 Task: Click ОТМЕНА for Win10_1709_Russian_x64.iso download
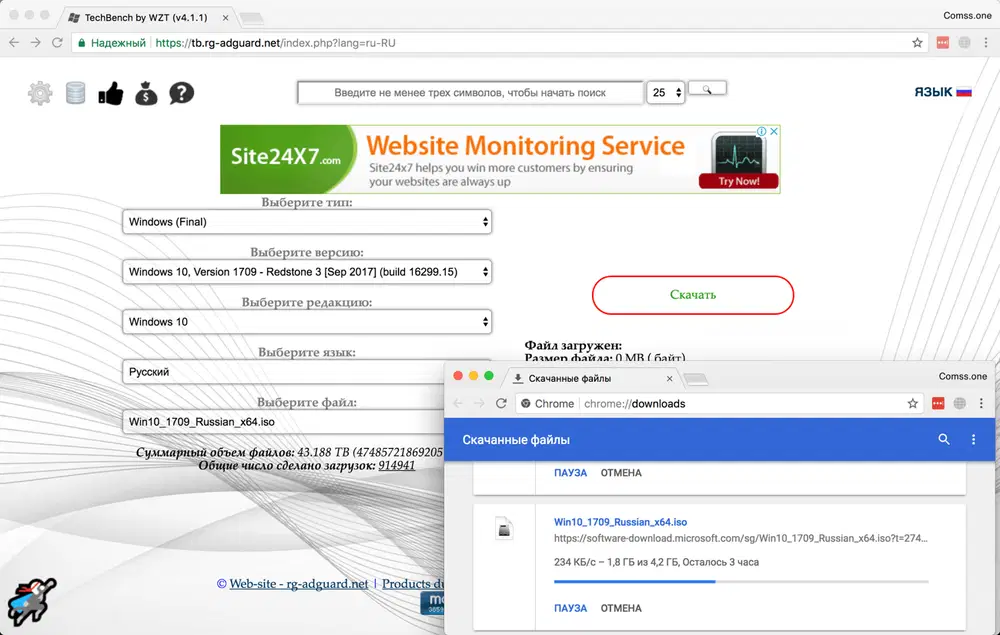click(x=621, y=608)
